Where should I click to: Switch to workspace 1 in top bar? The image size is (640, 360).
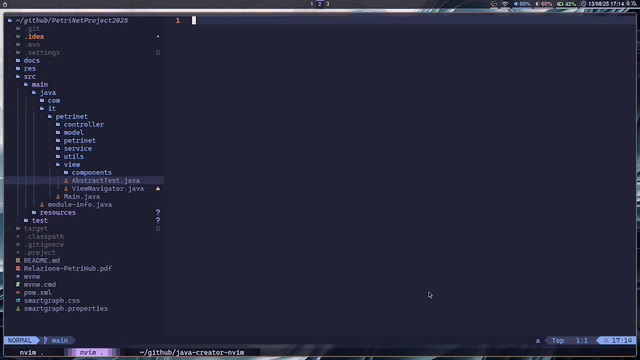[311, 4]
